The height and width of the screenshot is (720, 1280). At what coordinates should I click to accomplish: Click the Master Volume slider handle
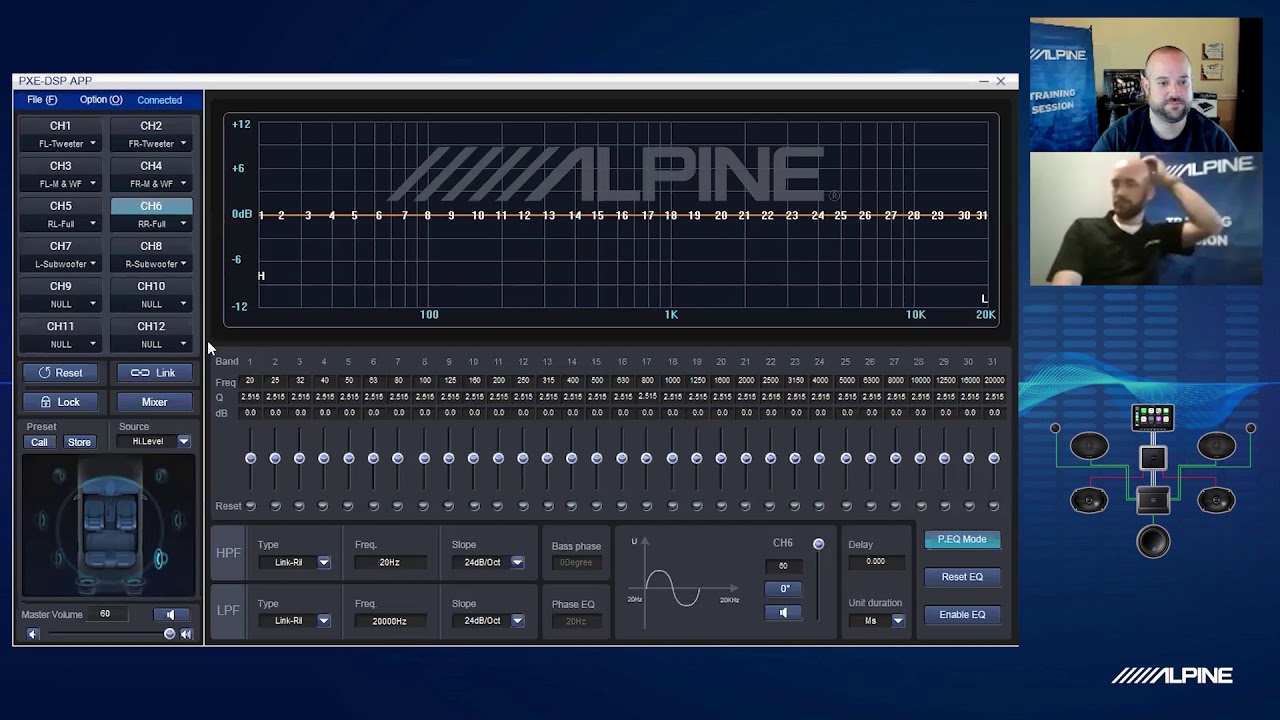point(169,634)
